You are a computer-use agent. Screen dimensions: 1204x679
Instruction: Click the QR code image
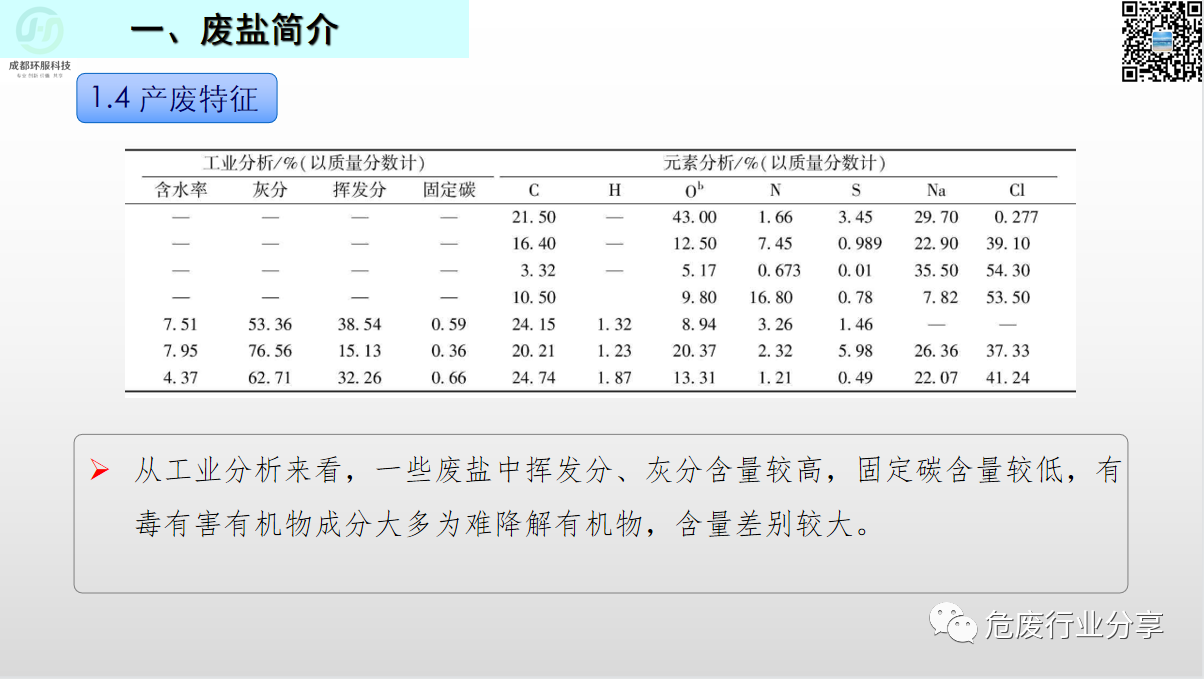pyautogui.click(x=1162, y=41)
